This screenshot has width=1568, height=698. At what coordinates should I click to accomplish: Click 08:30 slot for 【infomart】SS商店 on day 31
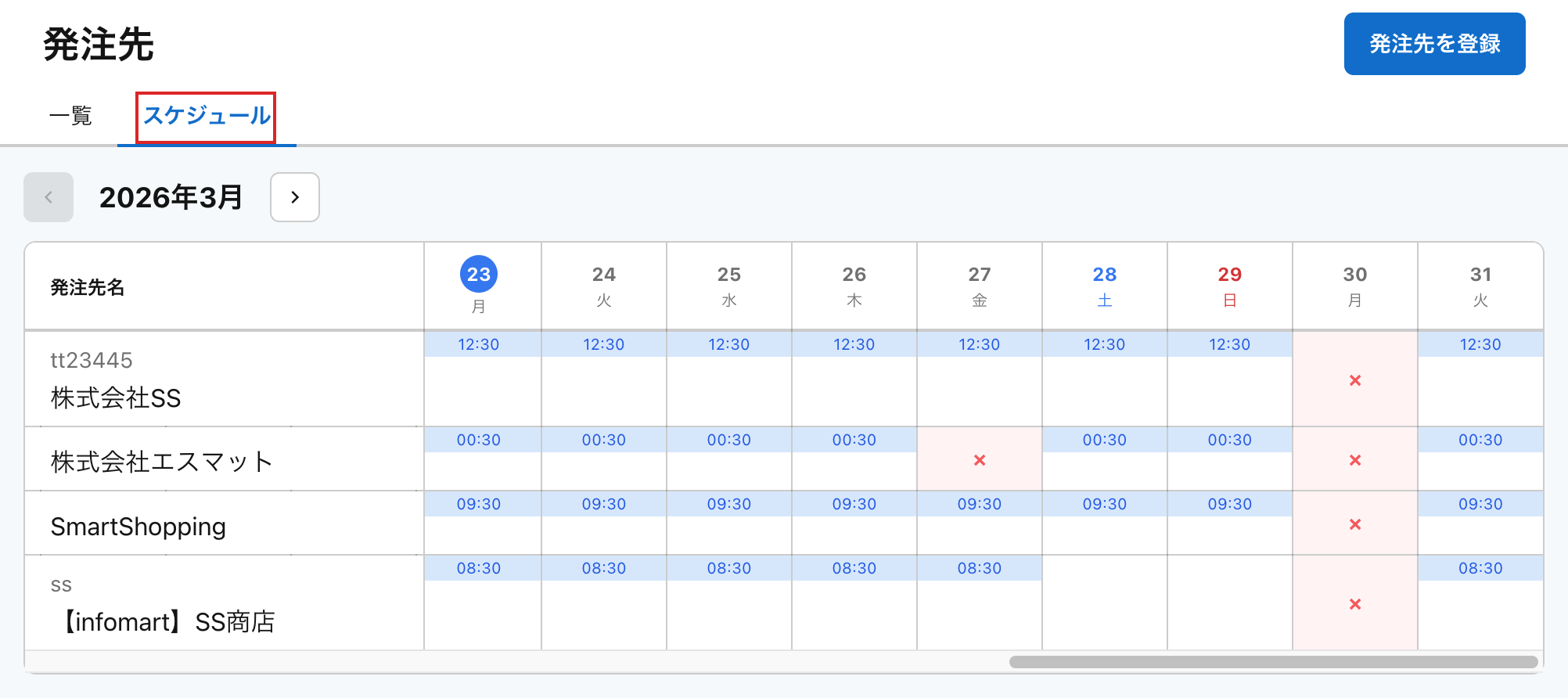click(1480, 568)
